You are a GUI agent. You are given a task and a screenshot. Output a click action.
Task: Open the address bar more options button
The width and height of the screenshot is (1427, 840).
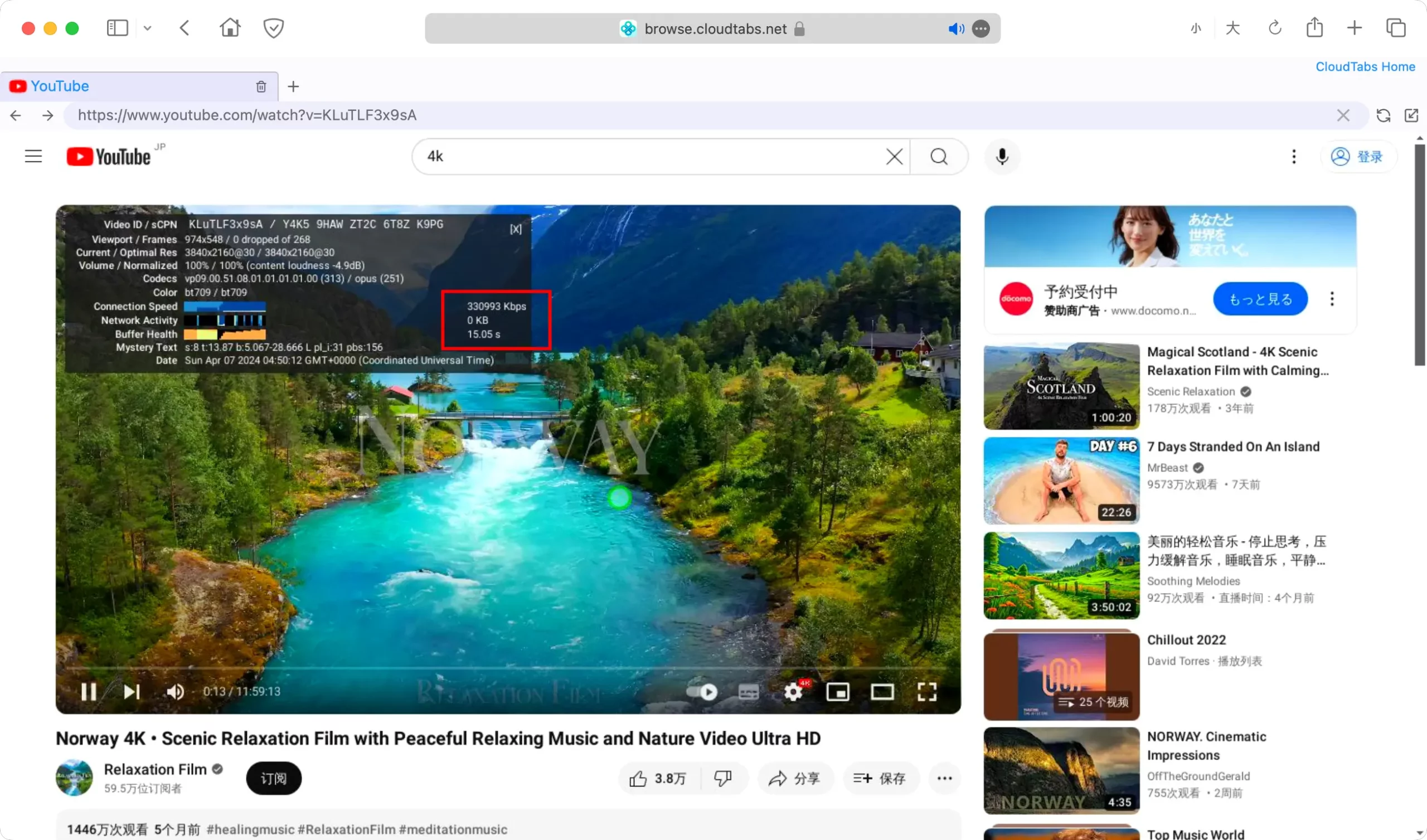tap(981, 29)
